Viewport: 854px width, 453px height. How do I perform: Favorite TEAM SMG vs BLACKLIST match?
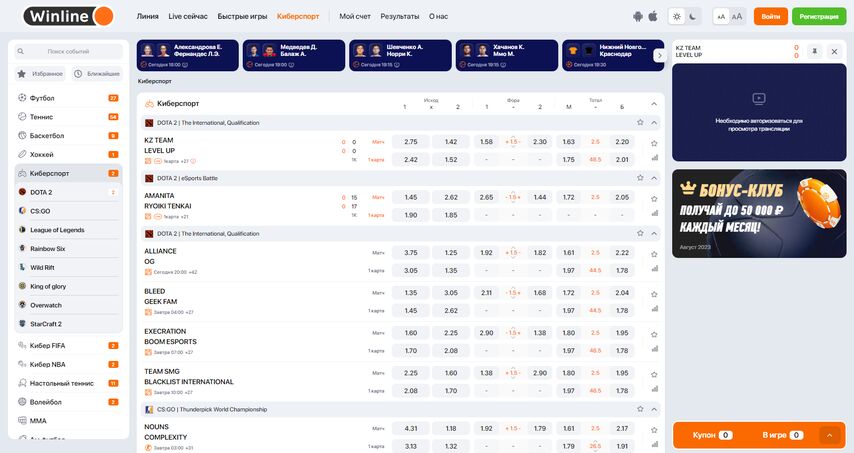click(654, 375)
